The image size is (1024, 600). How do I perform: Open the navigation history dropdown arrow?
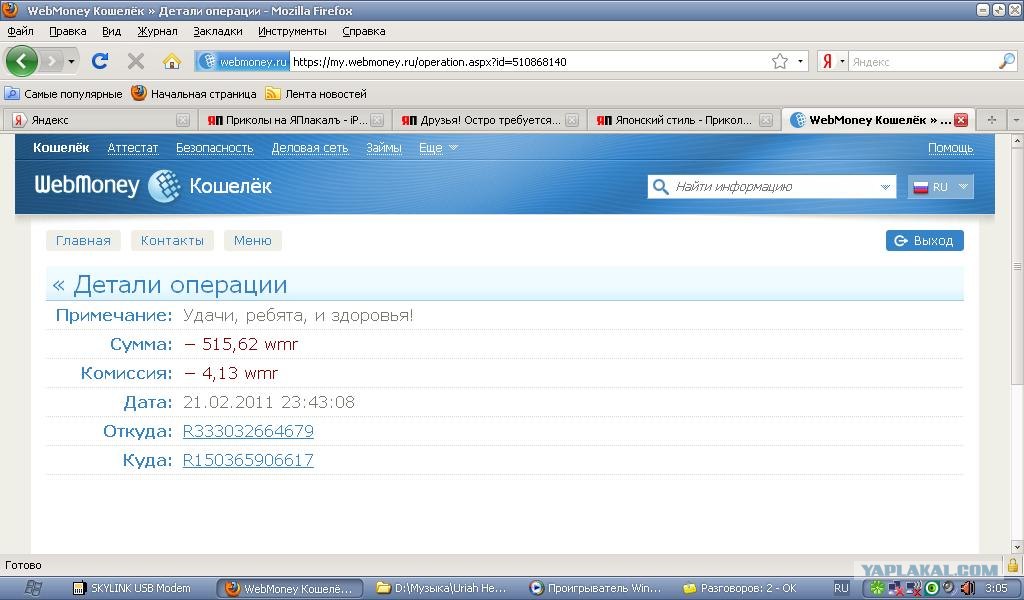pos(71,61)
